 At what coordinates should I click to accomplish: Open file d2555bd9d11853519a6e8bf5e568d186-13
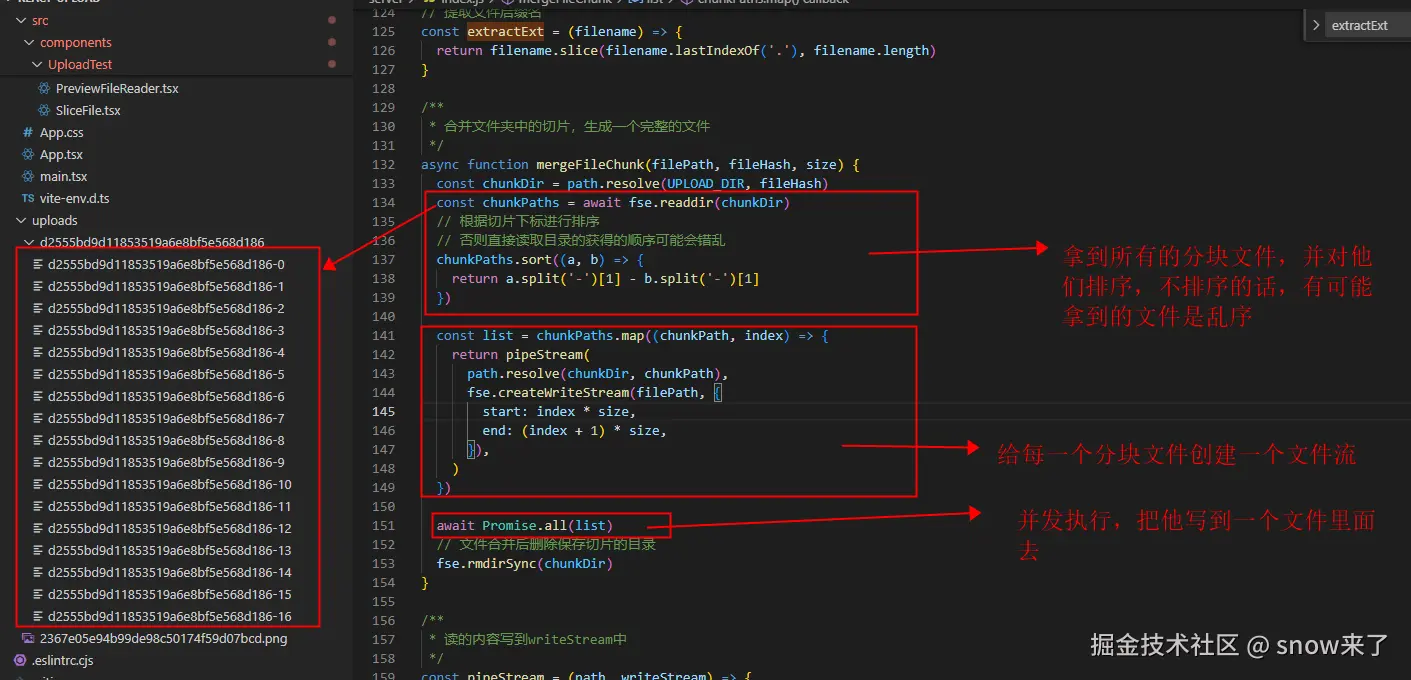coord(170,550)
